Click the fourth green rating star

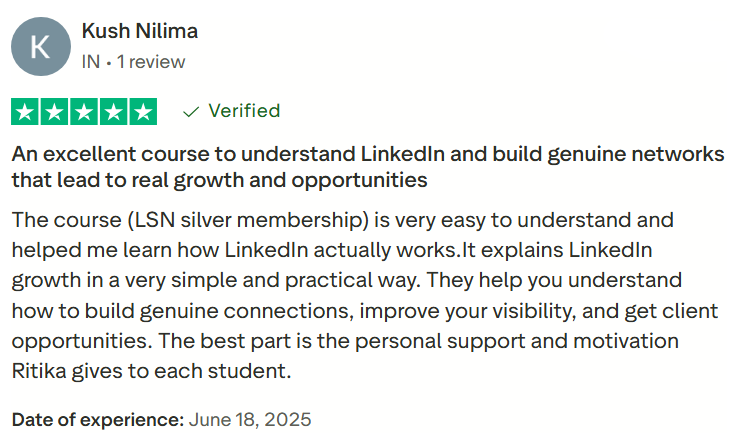114,111
